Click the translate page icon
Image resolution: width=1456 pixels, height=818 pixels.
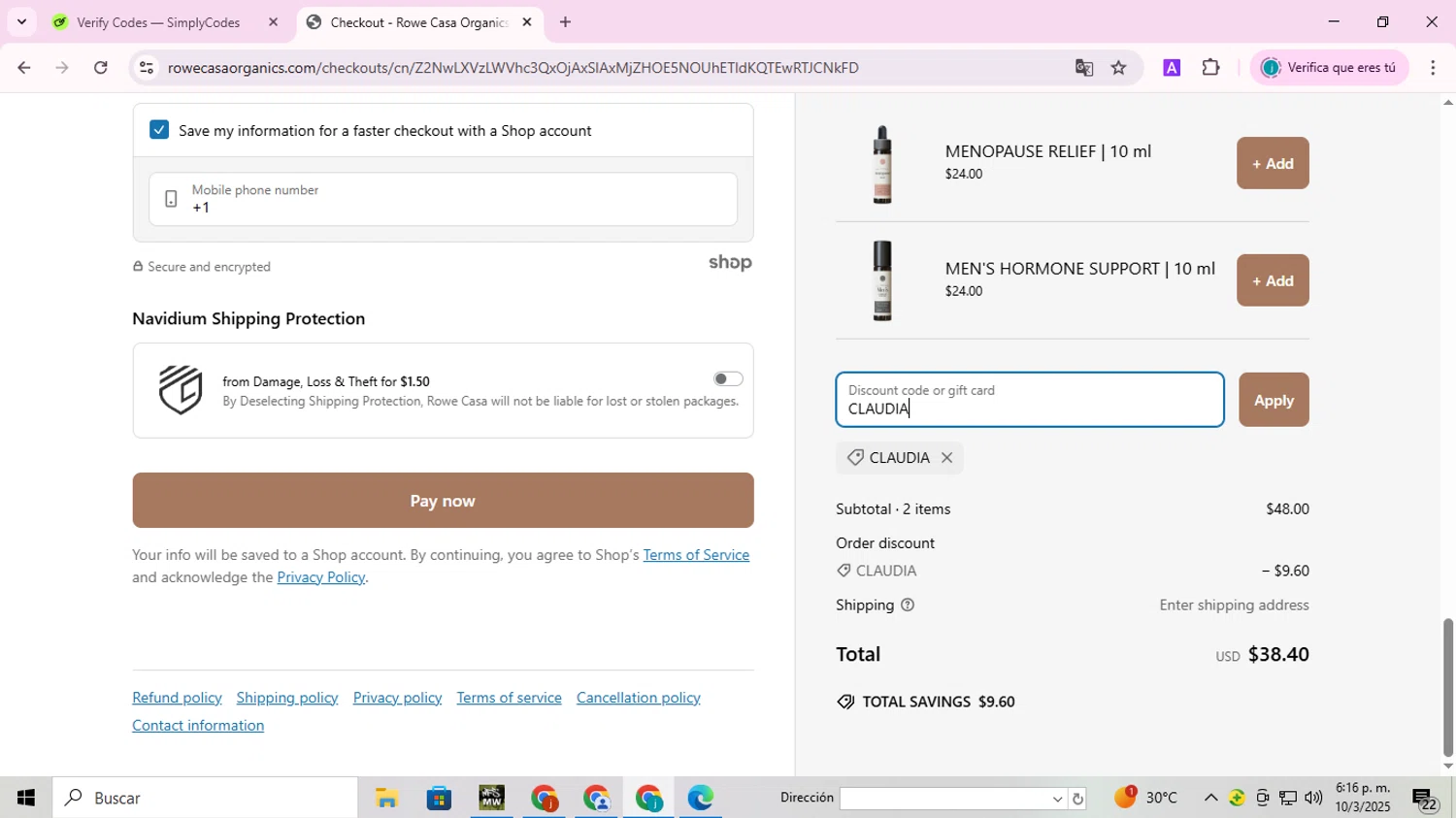coord(1083,67)
